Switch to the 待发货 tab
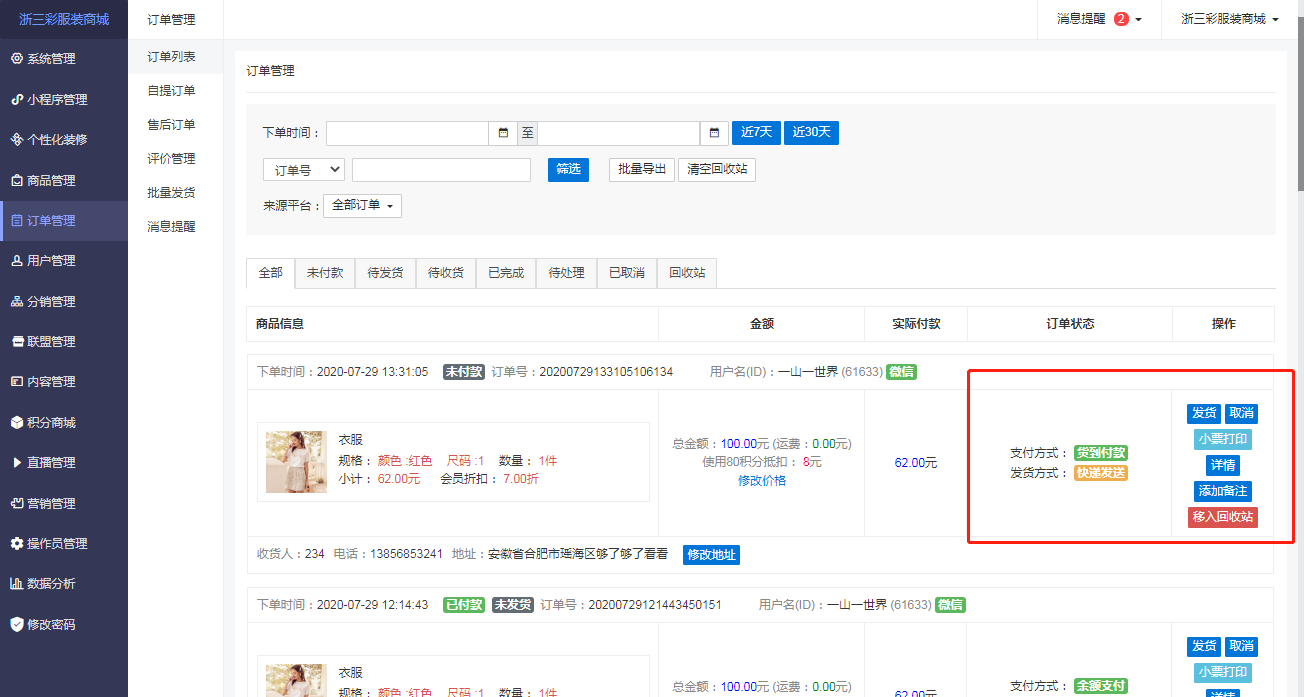This screenshot has width=1304, height=697. pos(385,273)
